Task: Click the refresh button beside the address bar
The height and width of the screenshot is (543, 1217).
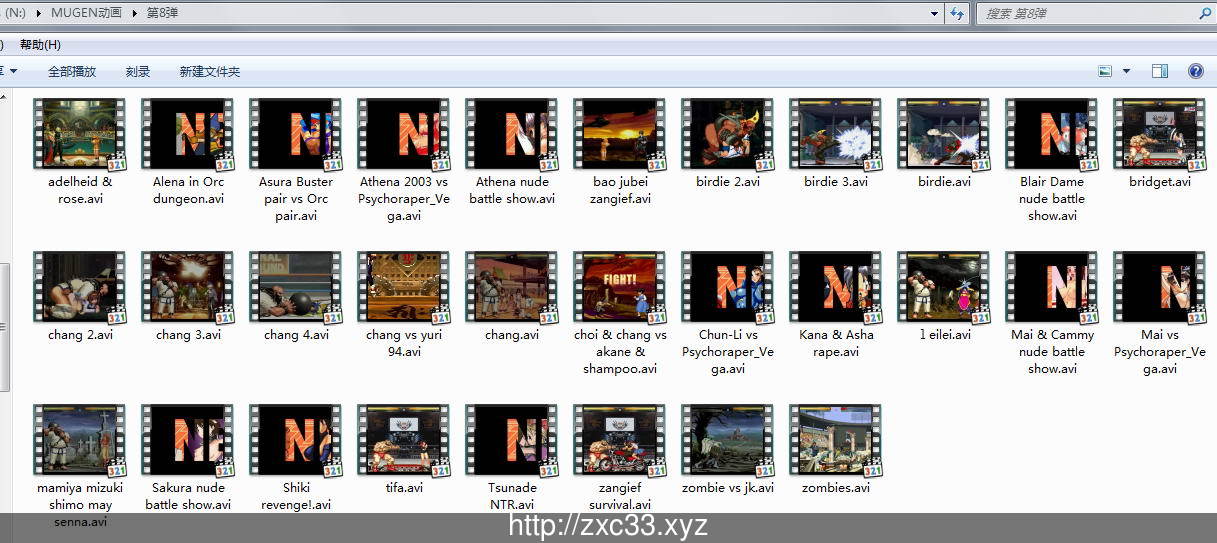Action: pyautogui.click(x=957, y=13)
